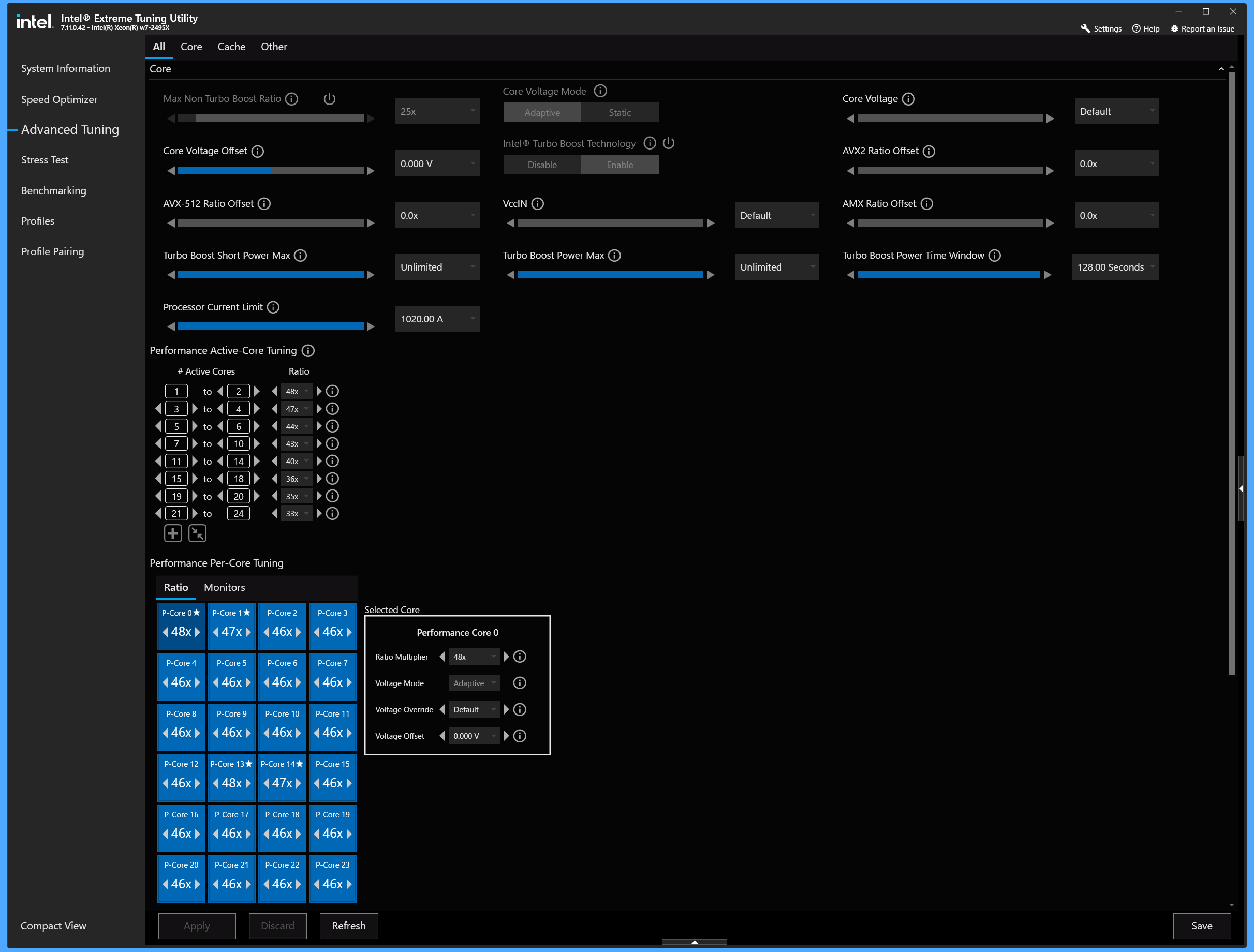Switch to the Other tab
Viewport: 1254px width, 952px height.
[274, 47]
